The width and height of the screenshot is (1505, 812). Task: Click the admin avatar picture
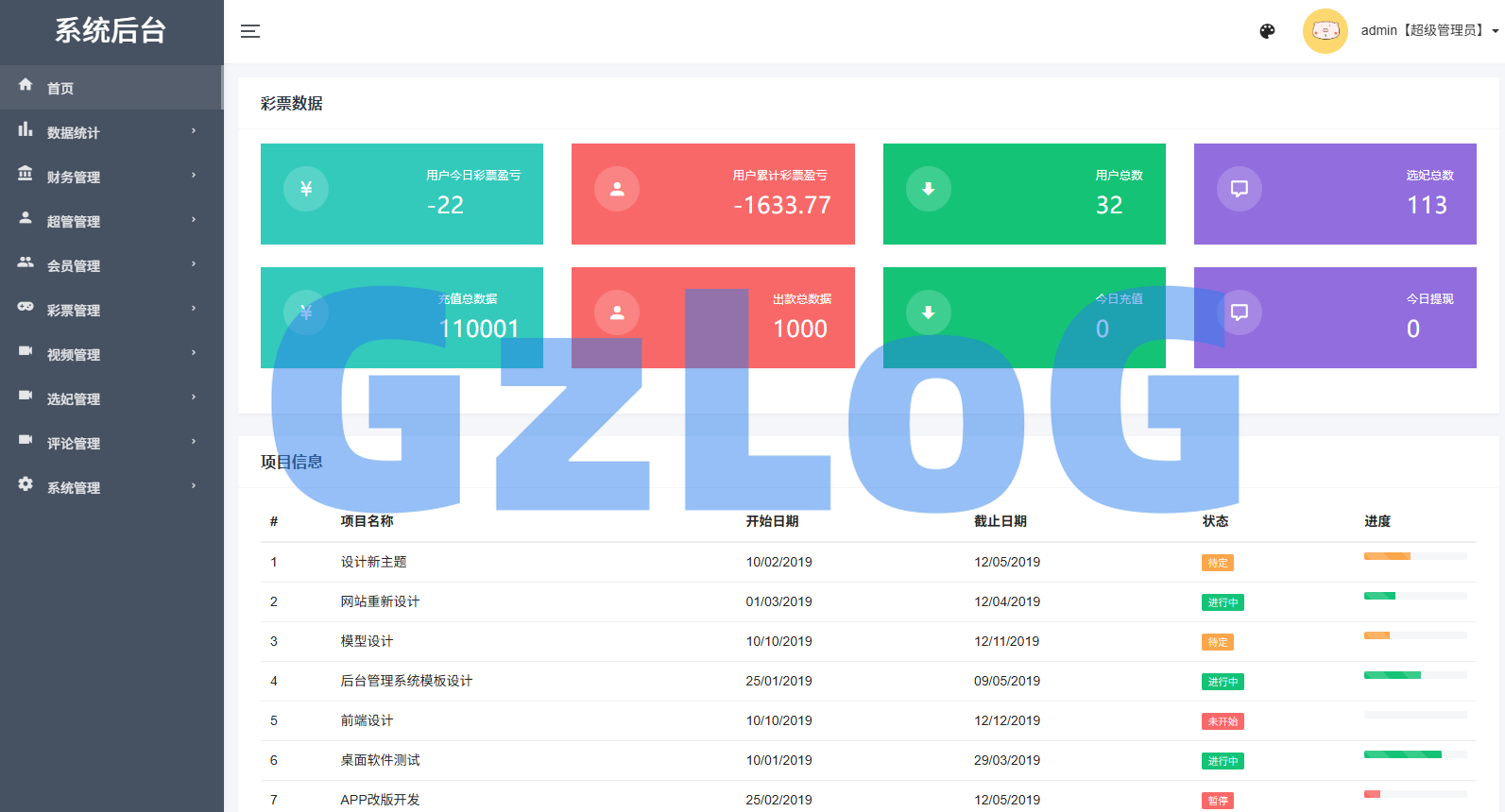click(x=1325, y=31)
